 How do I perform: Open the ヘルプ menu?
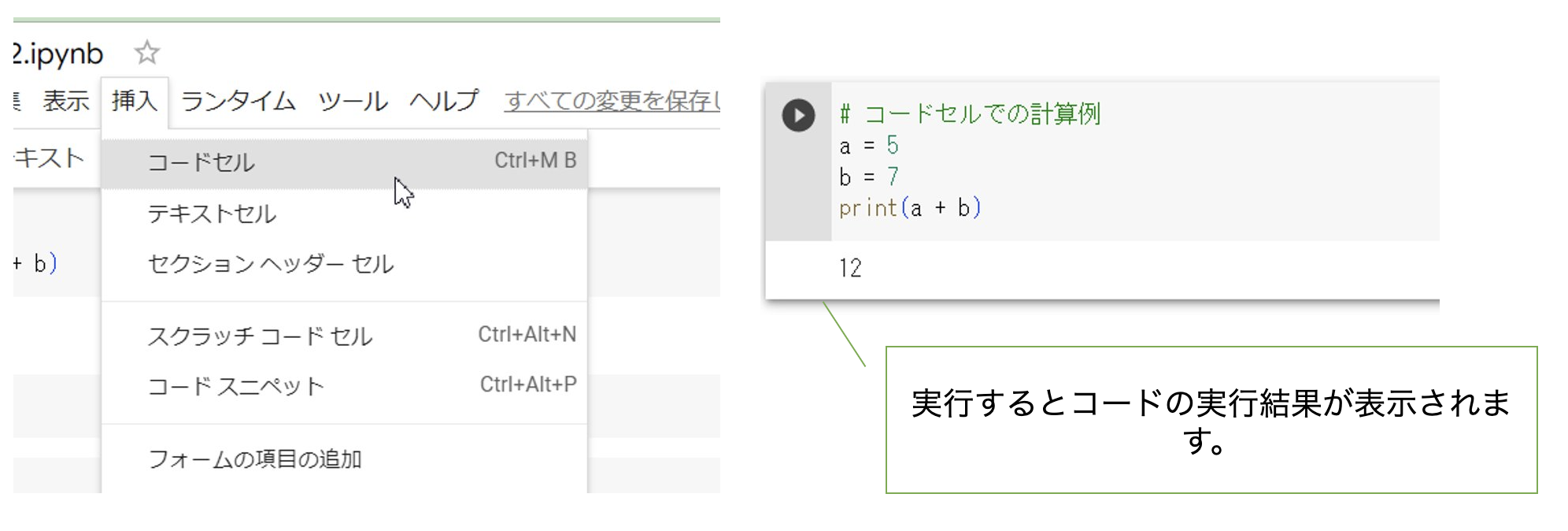[443, 101]
